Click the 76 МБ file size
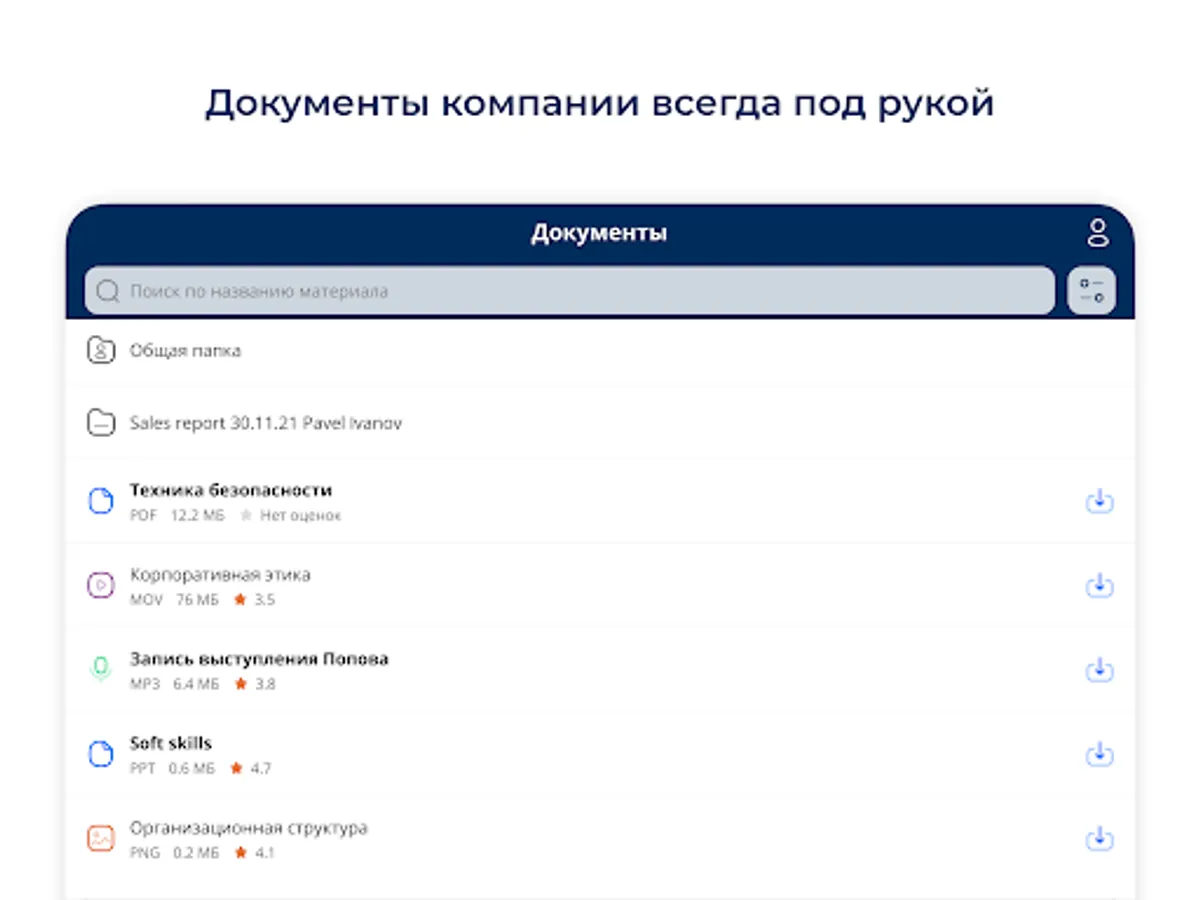This screenshot has height=900, width=1200. tap(198, 600)
